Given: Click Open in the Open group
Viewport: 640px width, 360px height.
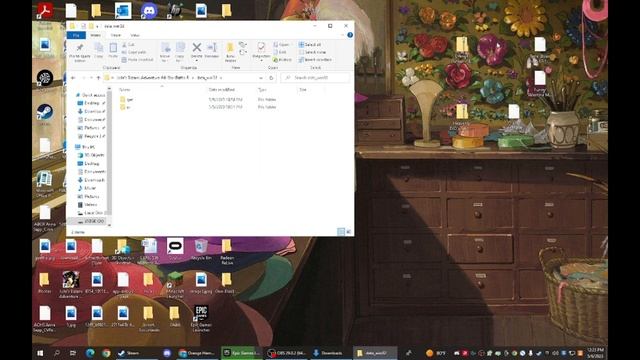Looking at the screenshot, I should 281,44.
